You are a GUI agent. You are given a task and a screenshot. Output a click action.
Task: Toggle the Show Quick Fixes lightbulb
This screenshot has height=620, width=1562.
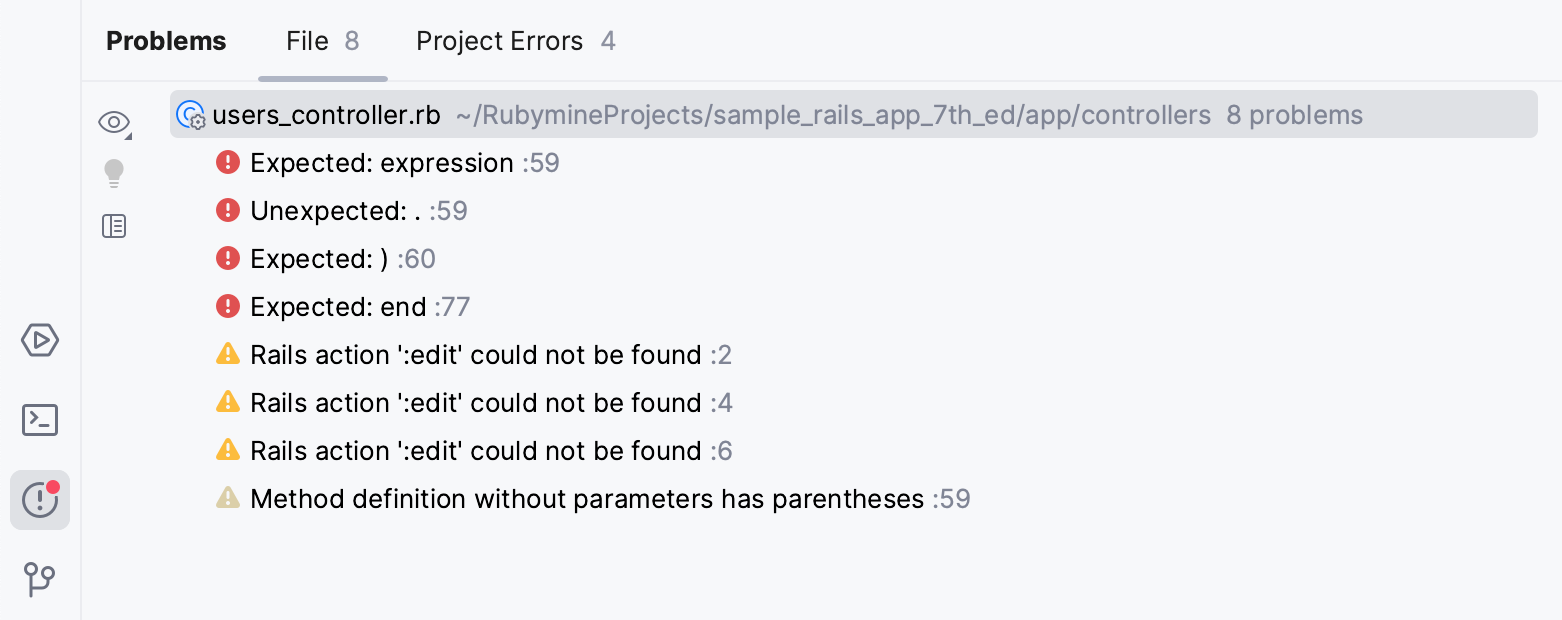coord(114,172)
